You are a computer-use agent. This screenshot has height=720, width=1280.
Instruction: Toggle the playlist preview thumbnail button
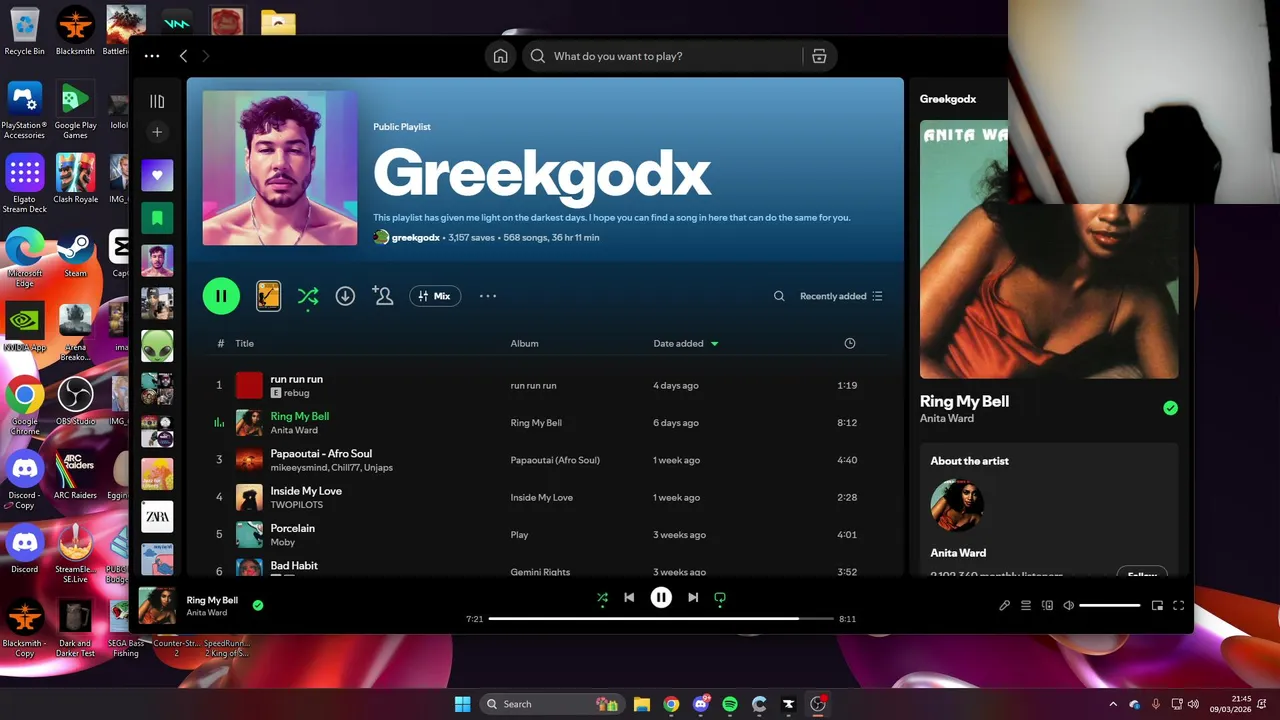pyautogui.click(x=268, y=296)
